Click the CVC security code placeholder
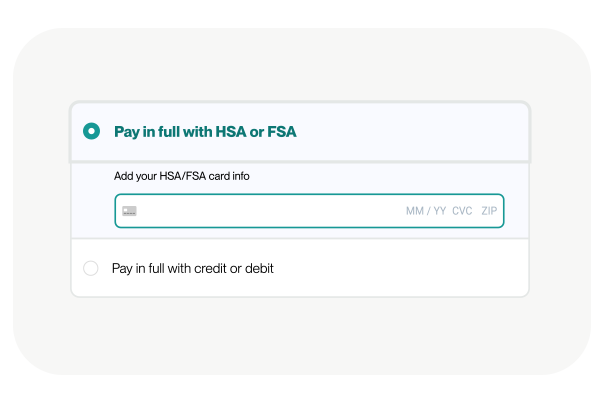Screen dimensions: 600x400 tap(462, 211)
